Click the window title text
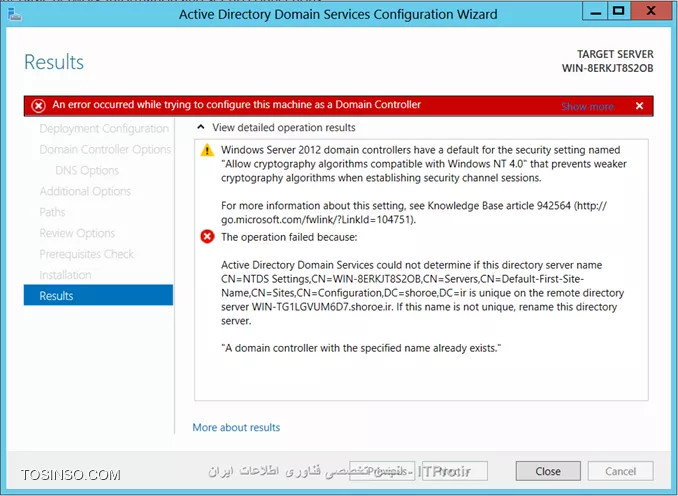 [x=338, y=14]
